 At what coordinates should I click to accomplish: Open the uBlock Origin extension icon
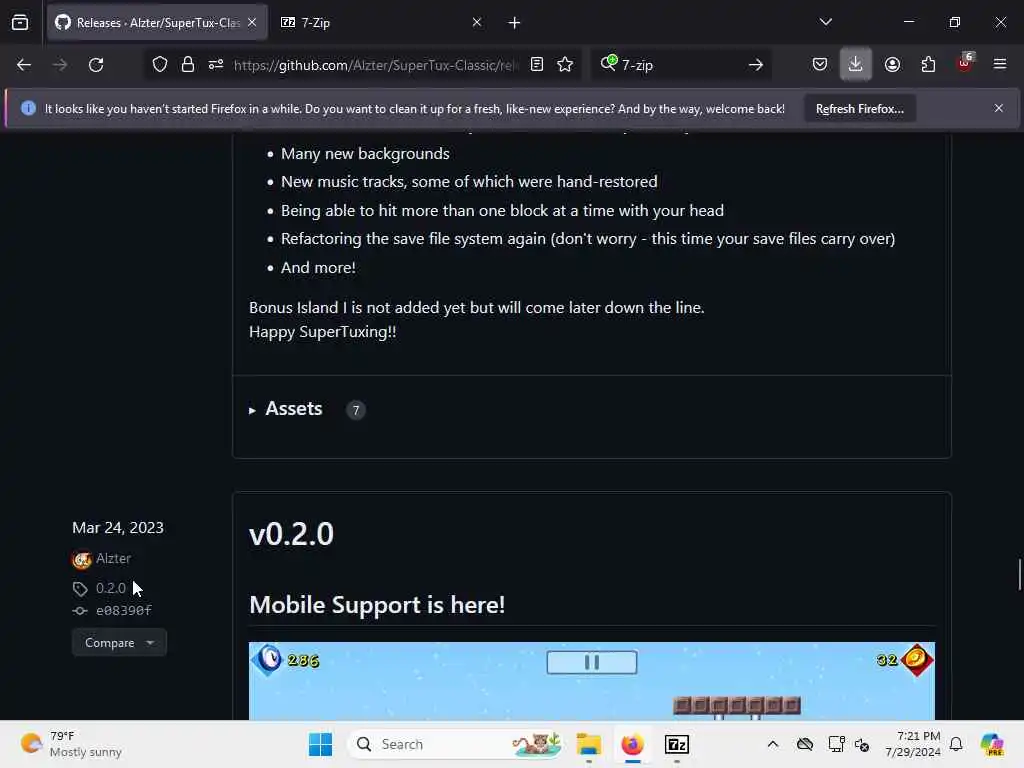pos(965,63)
